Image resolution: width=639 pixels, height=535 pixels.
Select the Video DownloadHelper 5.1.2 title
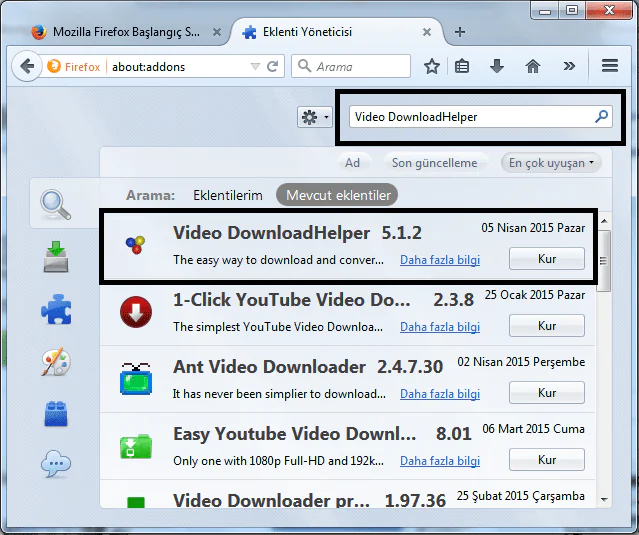297,233
